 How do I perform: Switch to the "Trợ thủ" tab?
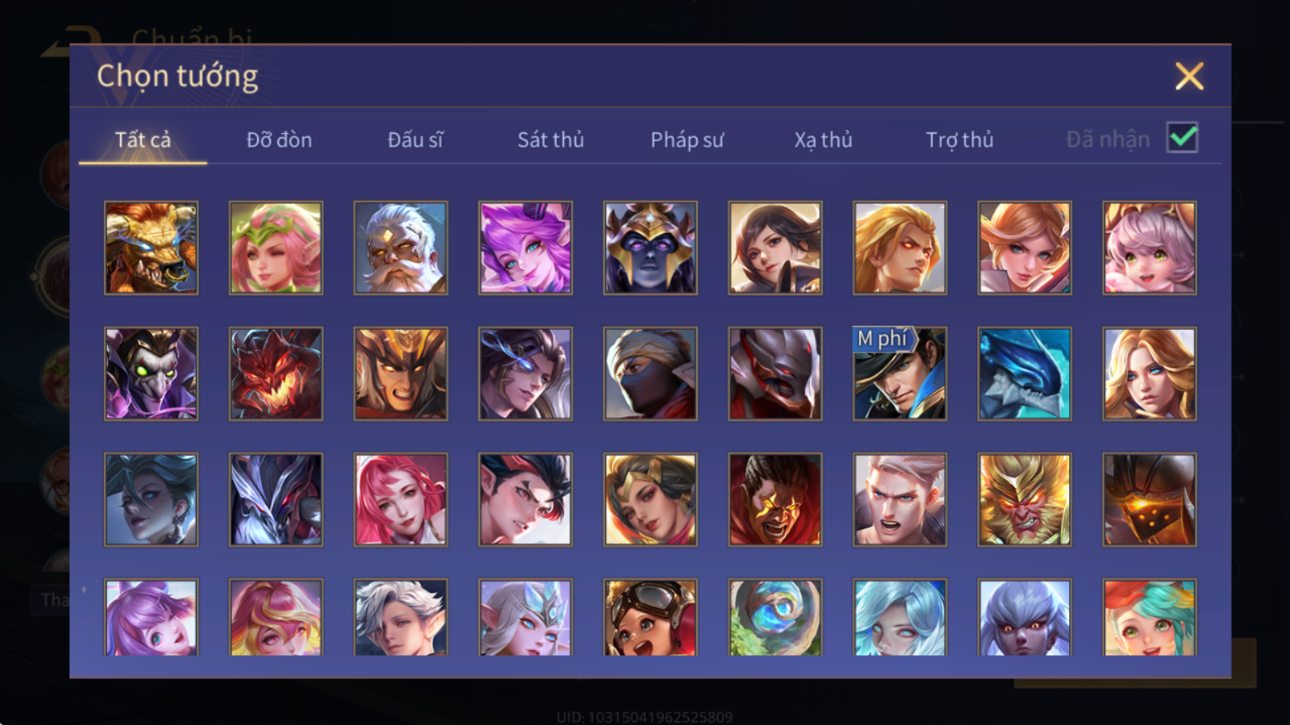959,140
